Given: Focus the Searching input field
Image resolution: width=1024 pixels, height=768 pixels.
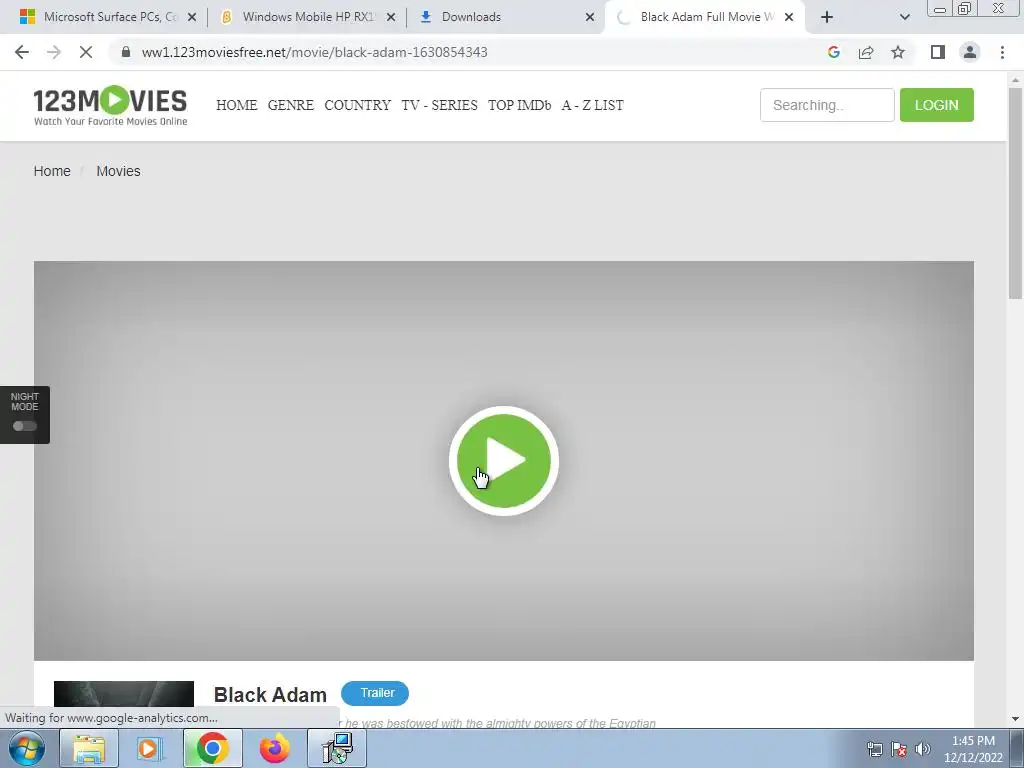Looking at the screenshot, I should coord(827,104).
